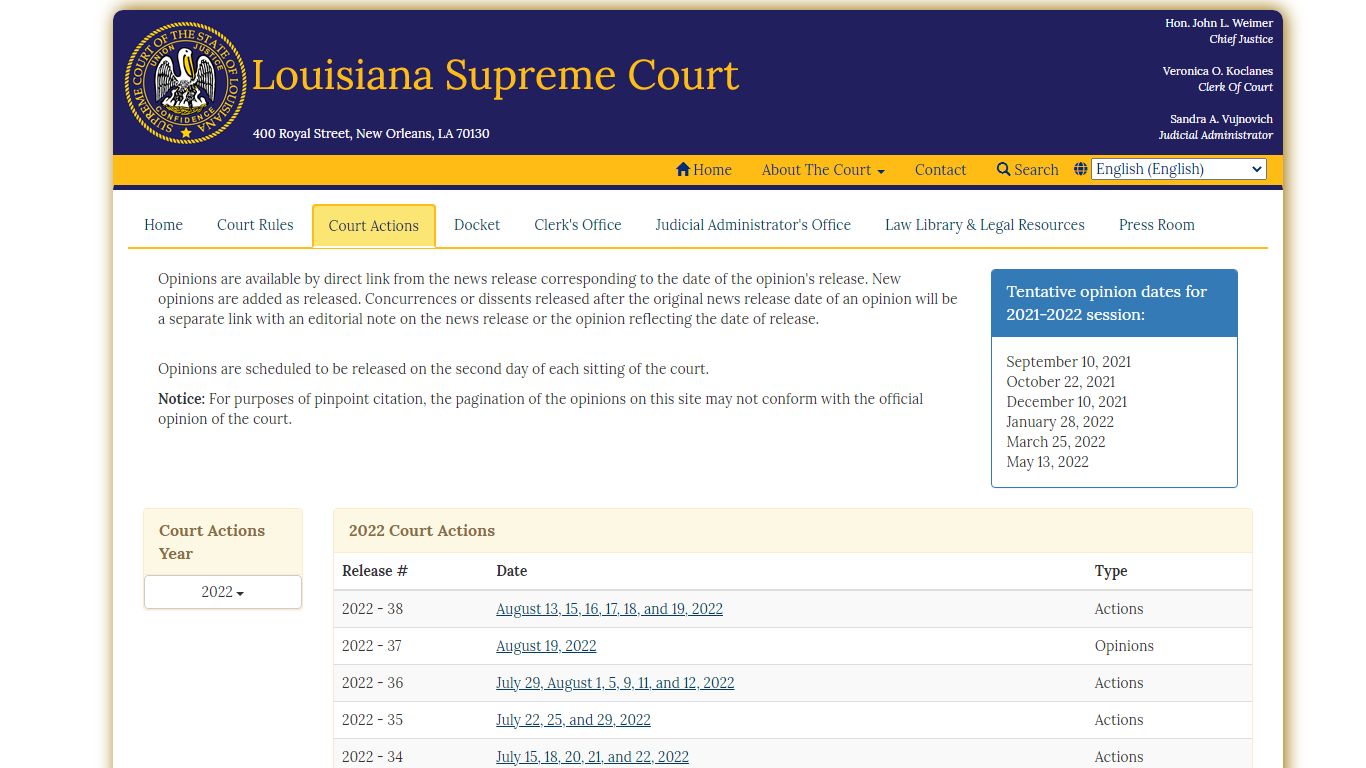This screenshot has width=1366, height=768.
Task: Click tentative date December 10, 2021
Action: tap(1066, 402)
